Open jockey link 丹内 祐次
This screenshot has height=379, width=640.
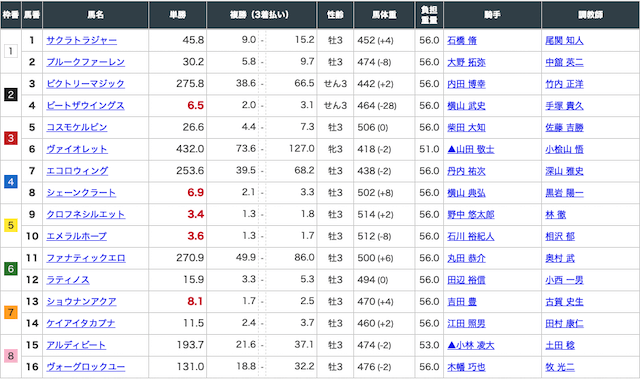click(466, 171)
